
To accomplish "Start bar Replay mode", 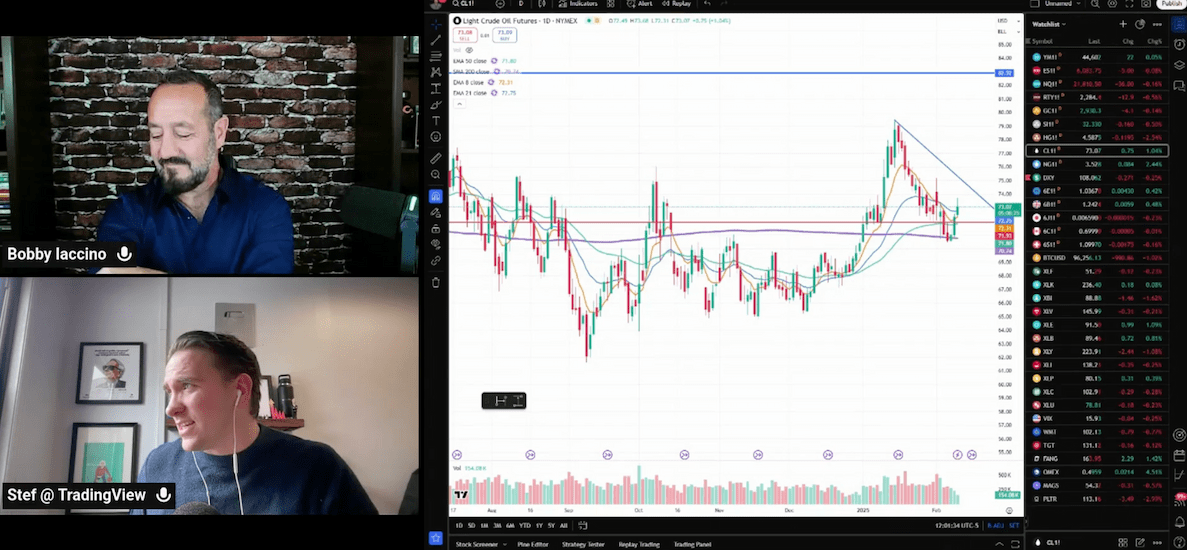I will pos(676,4).
